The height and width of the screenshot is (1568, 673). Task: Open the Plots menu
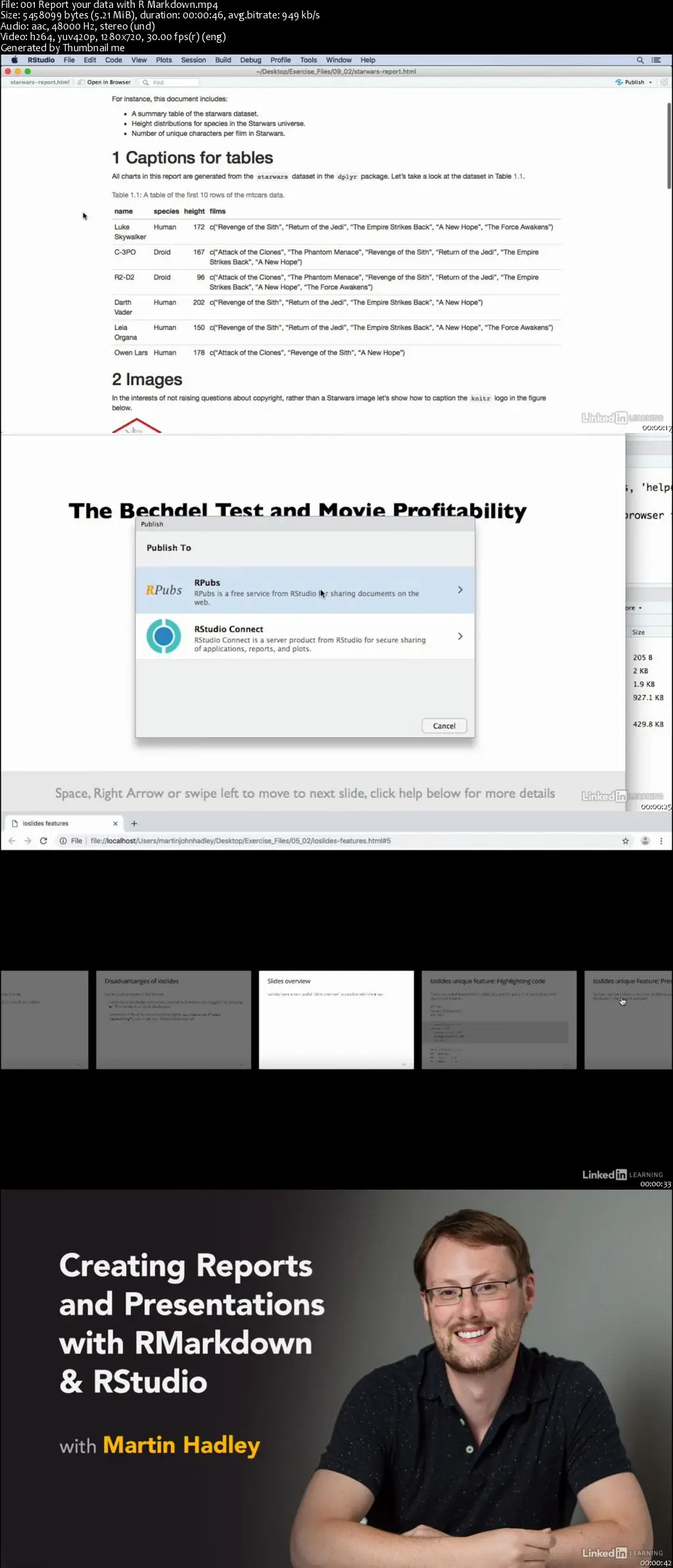click(164, 60)
